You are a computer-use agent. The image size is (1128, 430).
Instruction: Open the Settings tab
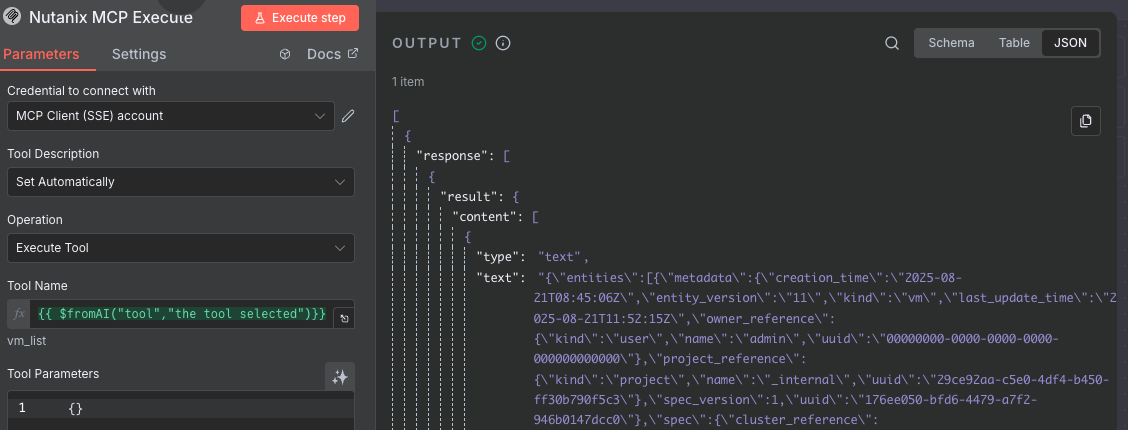tap(139, 54)
